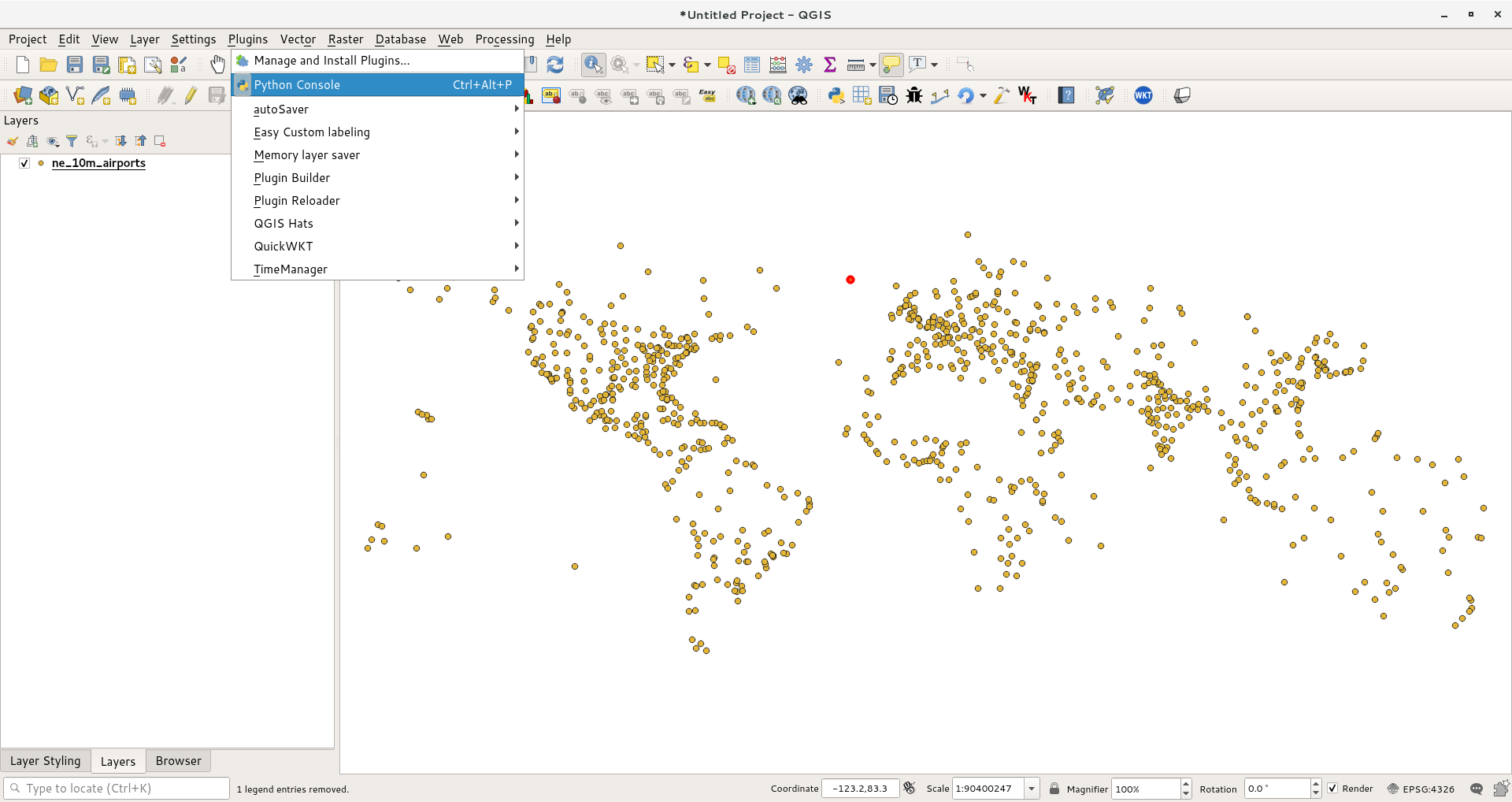Select Python Console from the Plugins menu
This screenshot has height=802, width=1512.
(298, 84)
